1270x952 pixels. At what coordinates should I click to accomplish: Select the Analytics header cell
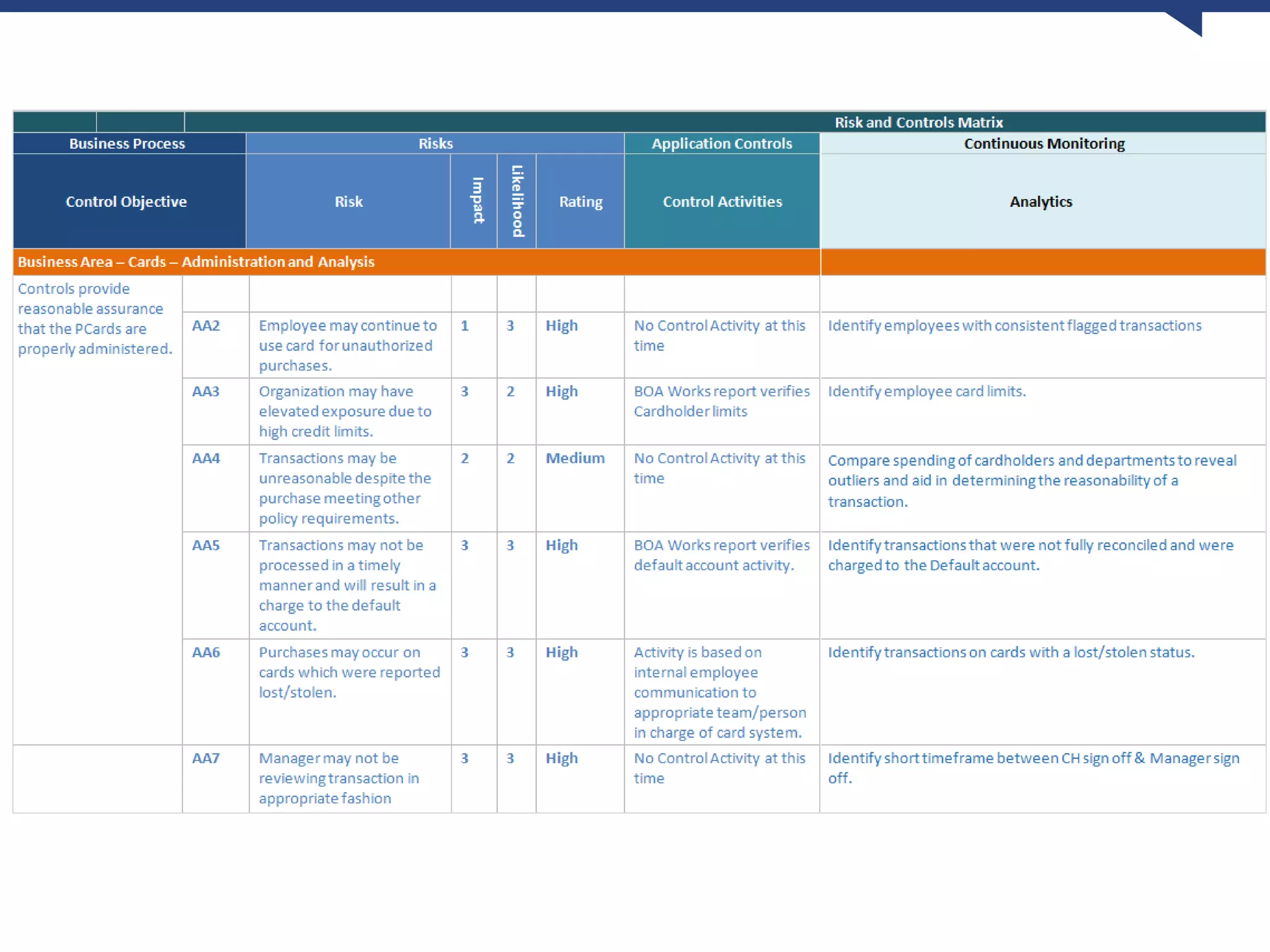pos(1041,201)
